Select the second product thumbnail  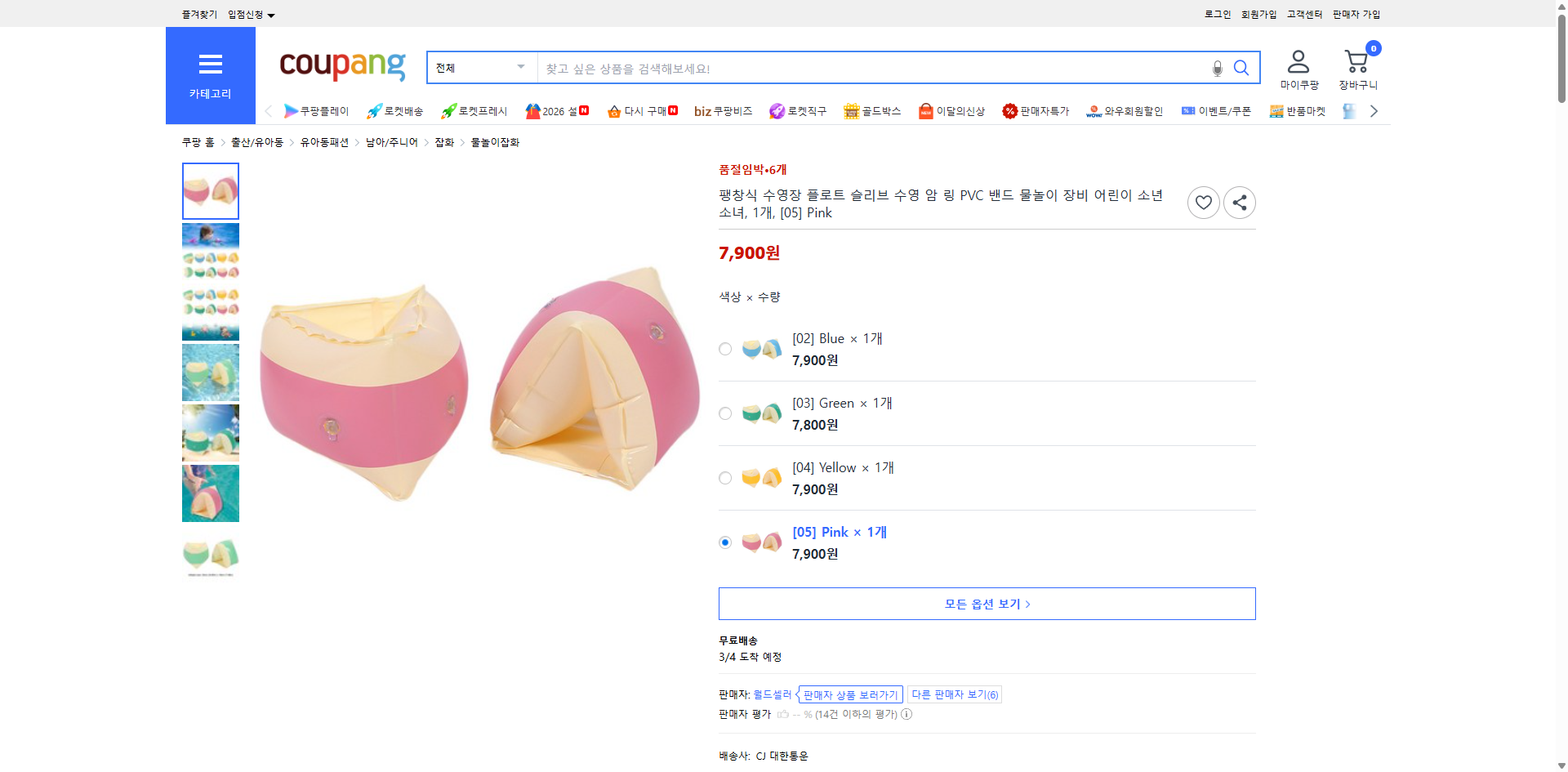point(210,251)
